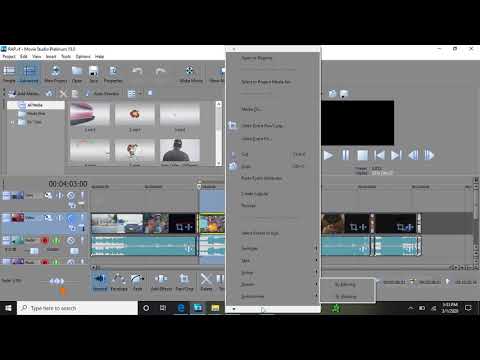Open the dropdown arrow beside the Views button
480x360 pixels.
click(140, 93)
